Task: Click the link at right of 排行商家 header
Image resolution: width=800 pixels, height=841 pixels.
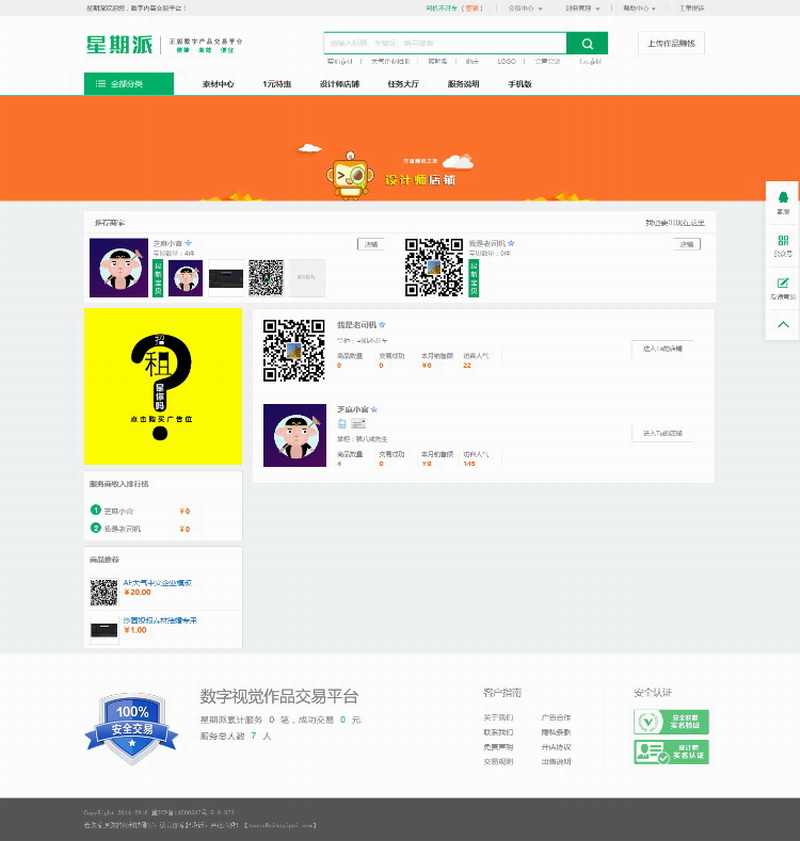Action: click(x=675, y=223)
